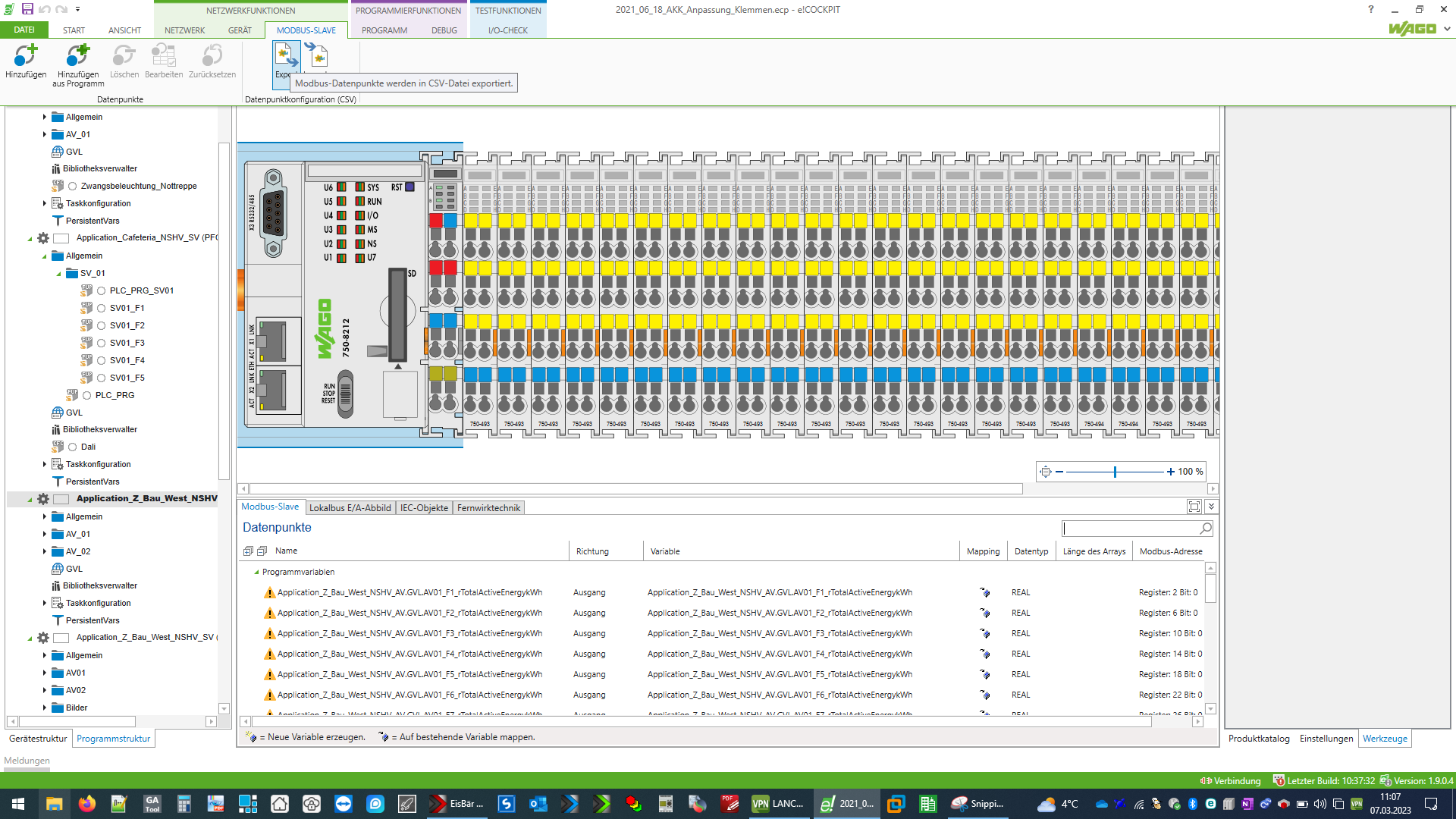Click the minus zoom-out button
Viewport: 1456px width, 819px height.
pos(1059,472)
